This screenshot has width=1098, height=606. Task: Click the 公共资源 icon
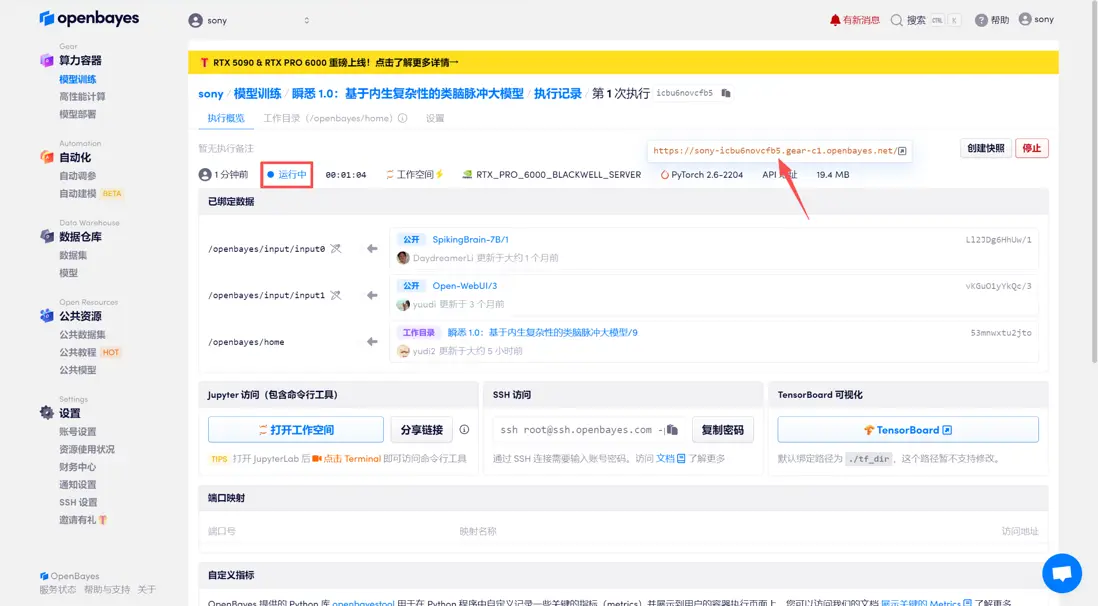pyautogui.click(x=47, y=316)
